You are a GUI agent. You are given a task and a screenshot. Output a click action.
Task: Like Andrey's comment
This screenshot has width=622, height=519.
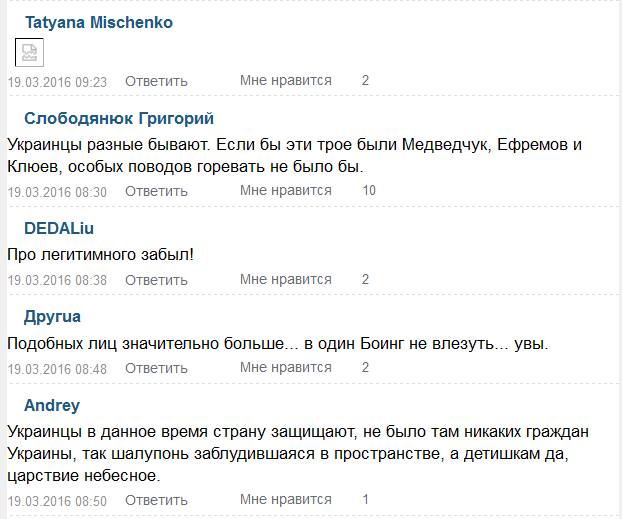(x=285, y=499)
